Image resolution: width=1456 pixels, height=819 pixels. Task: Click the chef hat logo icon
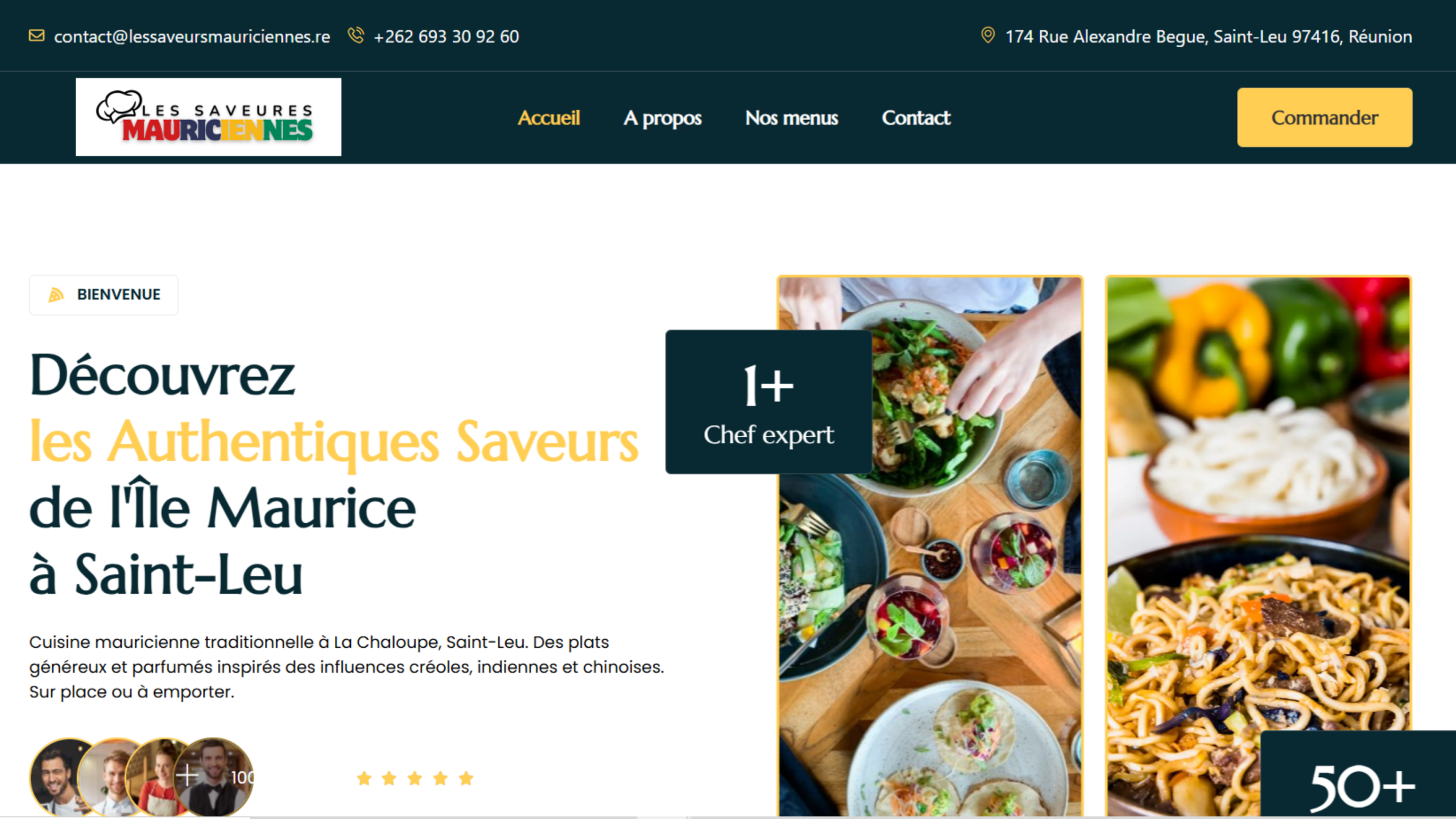118,106
